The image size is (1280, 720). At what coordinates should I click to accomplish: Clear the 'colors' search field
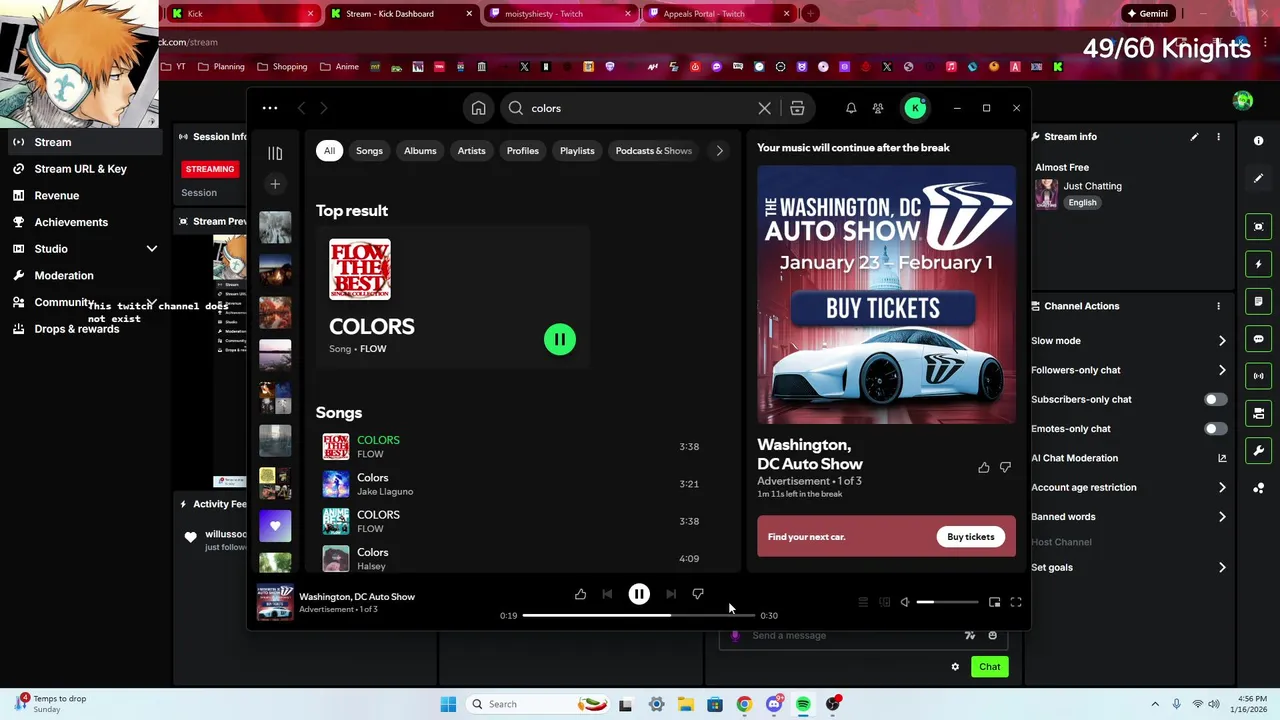pyautogui.click(x=764, y=108)
